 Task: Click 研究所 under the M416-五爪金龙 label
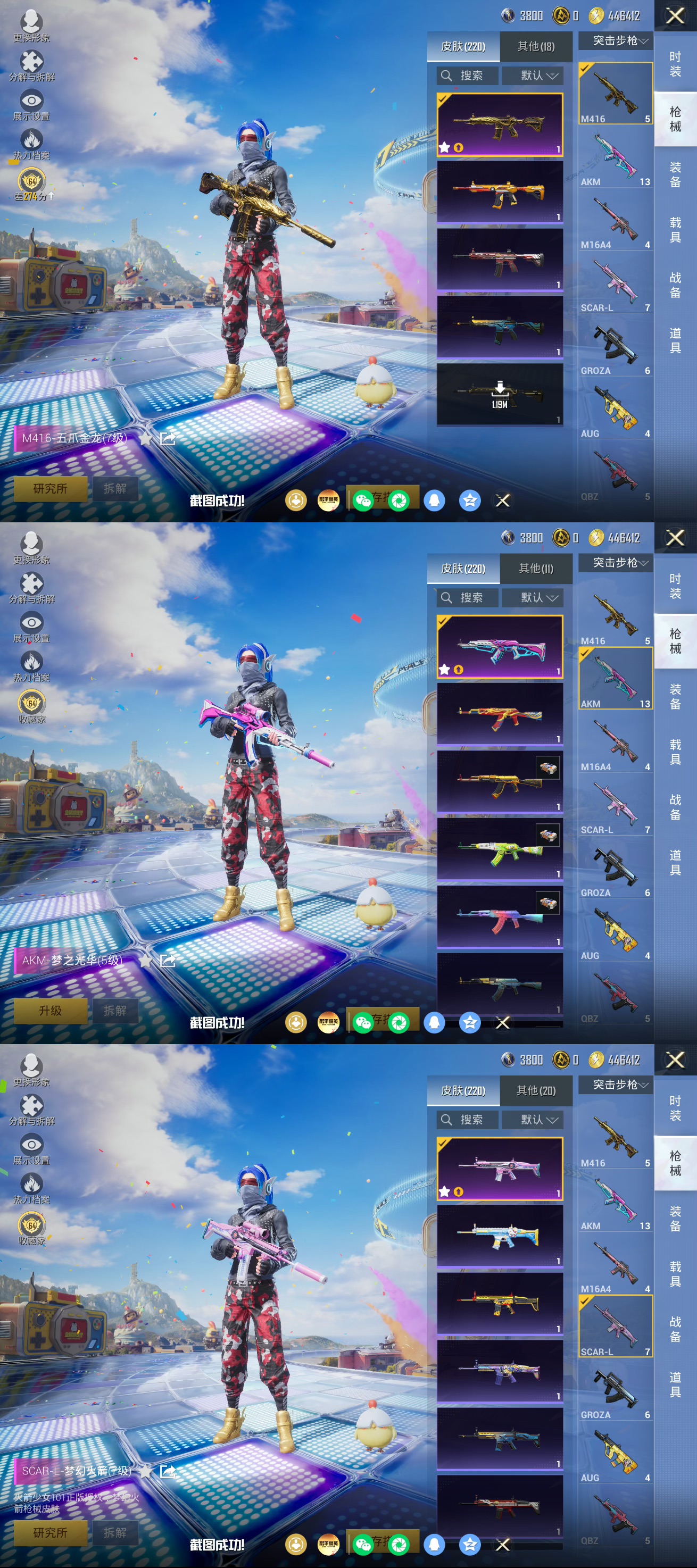[51, 489]
